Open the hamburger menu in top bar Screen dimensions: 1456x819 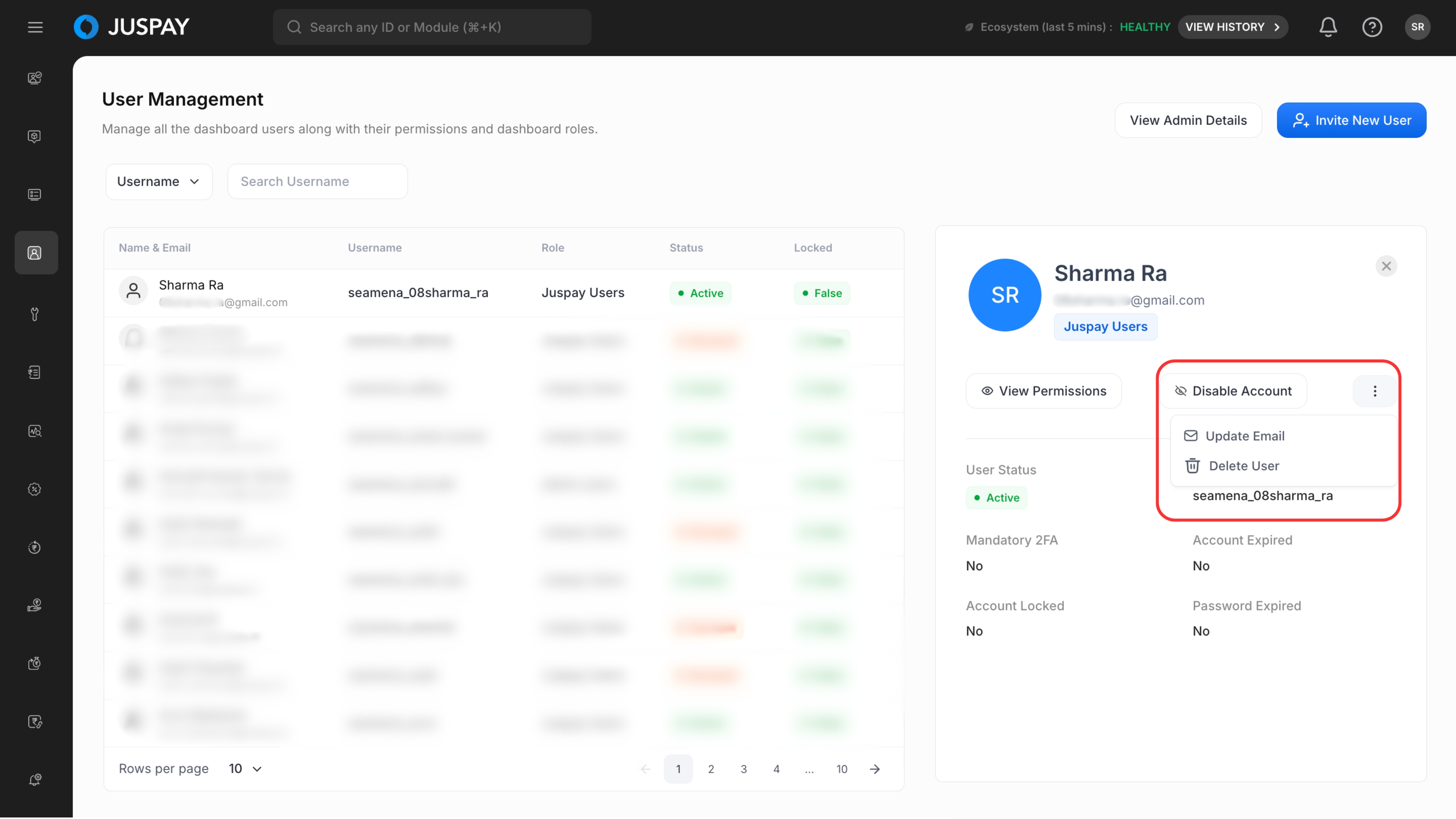[35, 27]
